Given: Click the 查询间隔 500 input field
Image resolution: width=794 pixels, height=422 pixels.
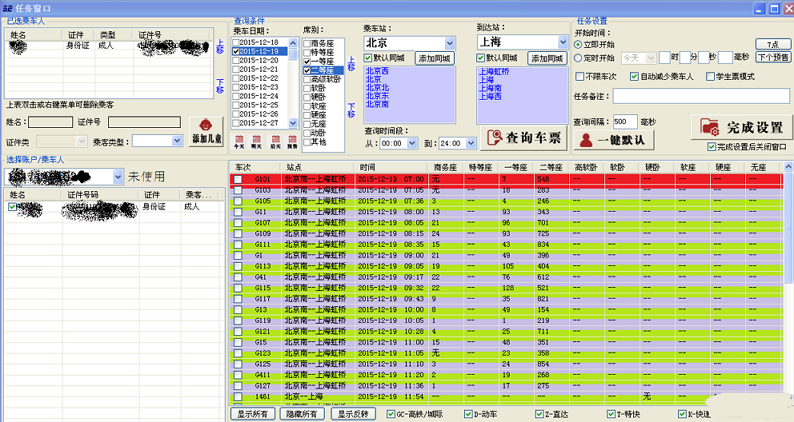Looking at the screenshot, I should pyautogui.click(x=625, y=122).
